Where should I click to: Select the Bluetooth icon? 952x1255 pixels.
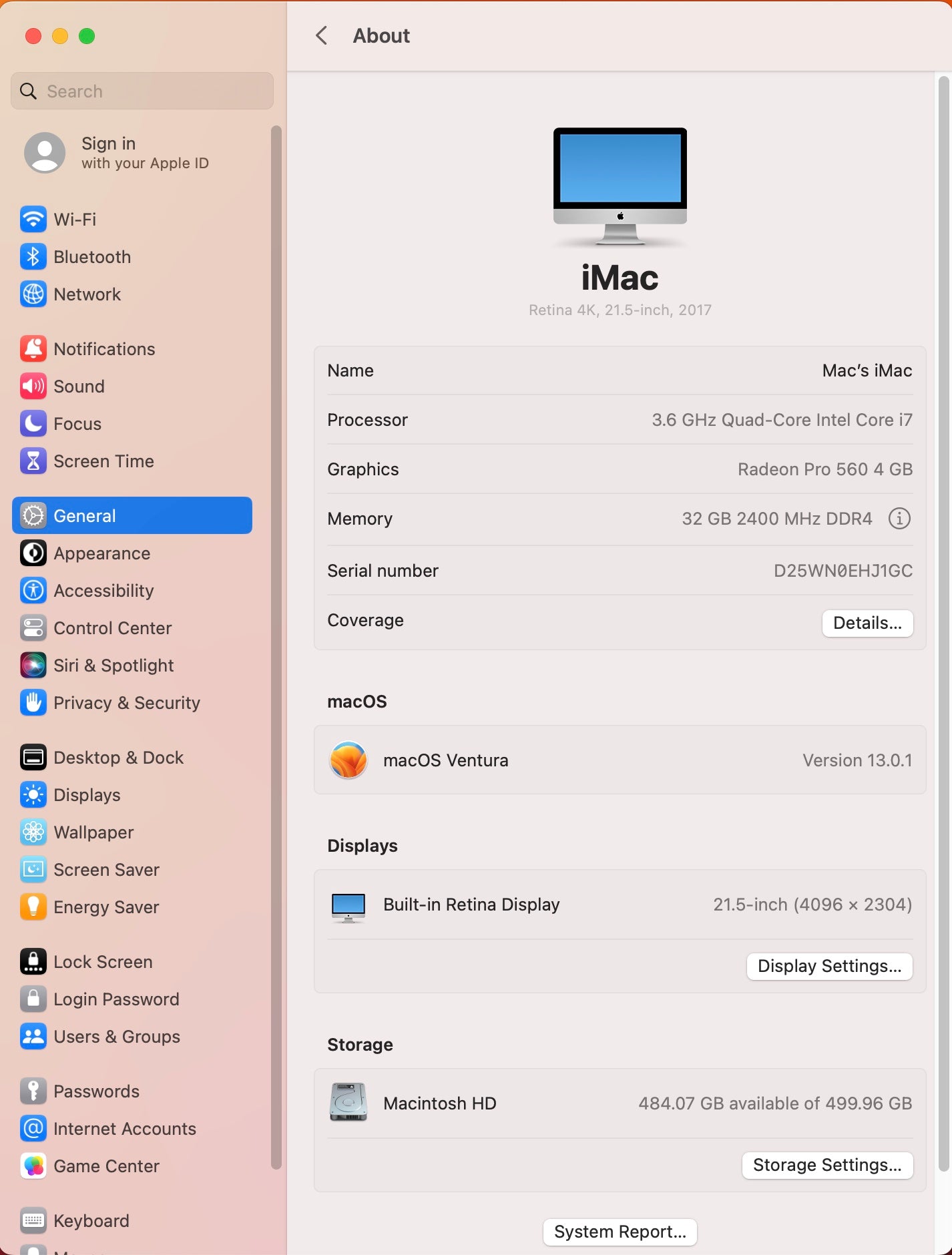pos(33,256)
